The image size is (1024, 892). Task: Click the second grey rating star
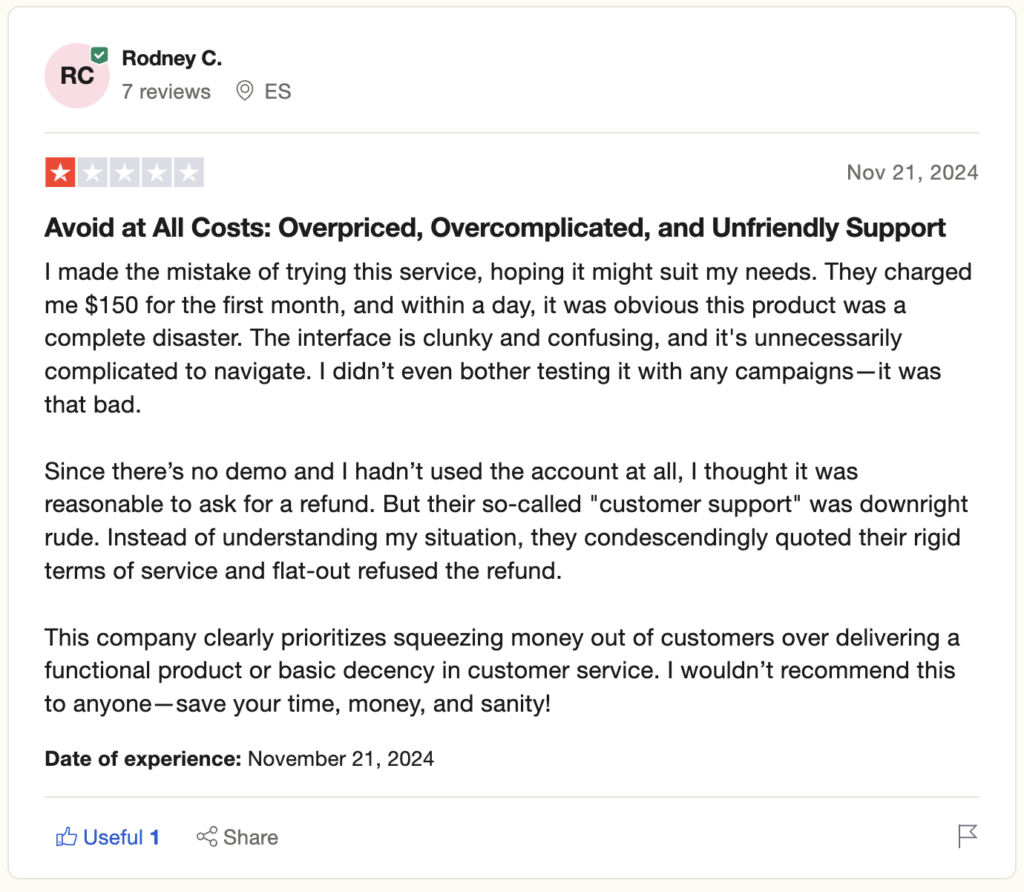point(92,172)
